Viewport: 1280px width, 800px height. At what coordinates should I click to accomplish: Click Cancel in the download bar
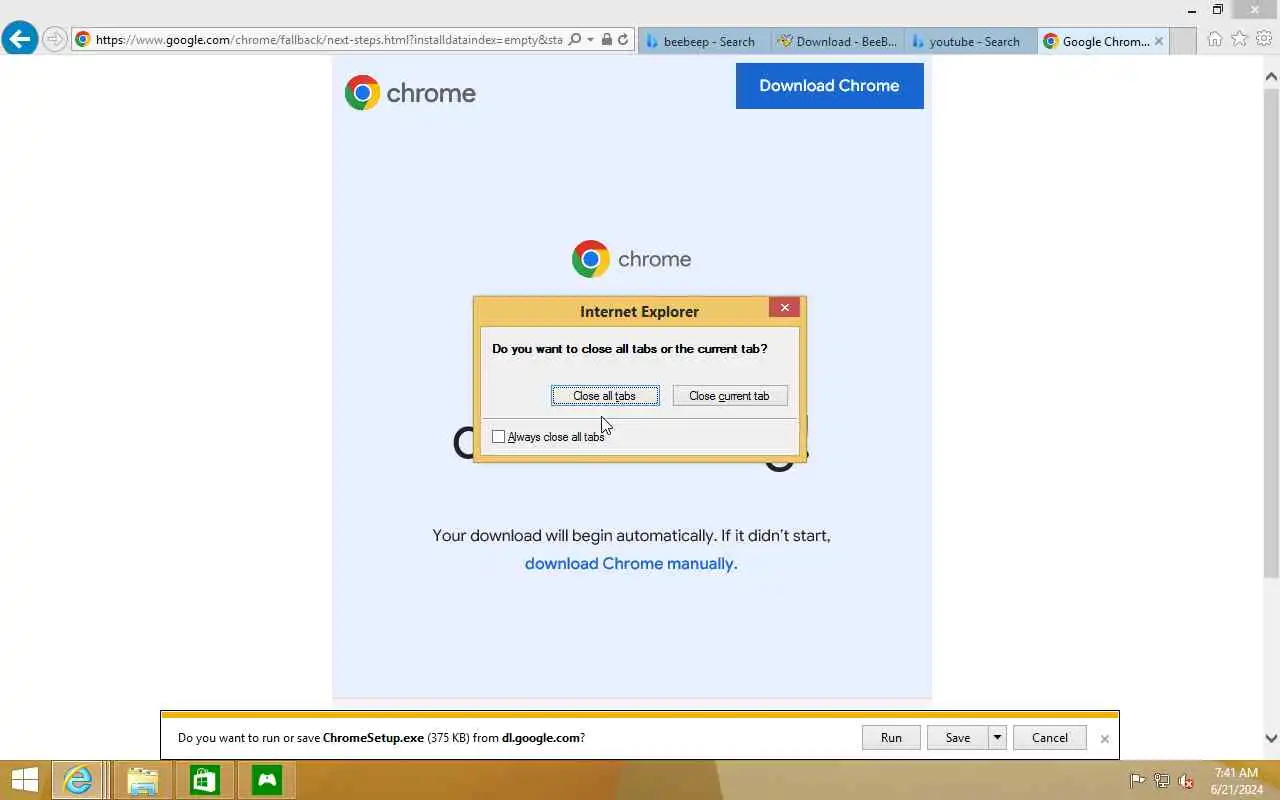tap(1050, 738)
